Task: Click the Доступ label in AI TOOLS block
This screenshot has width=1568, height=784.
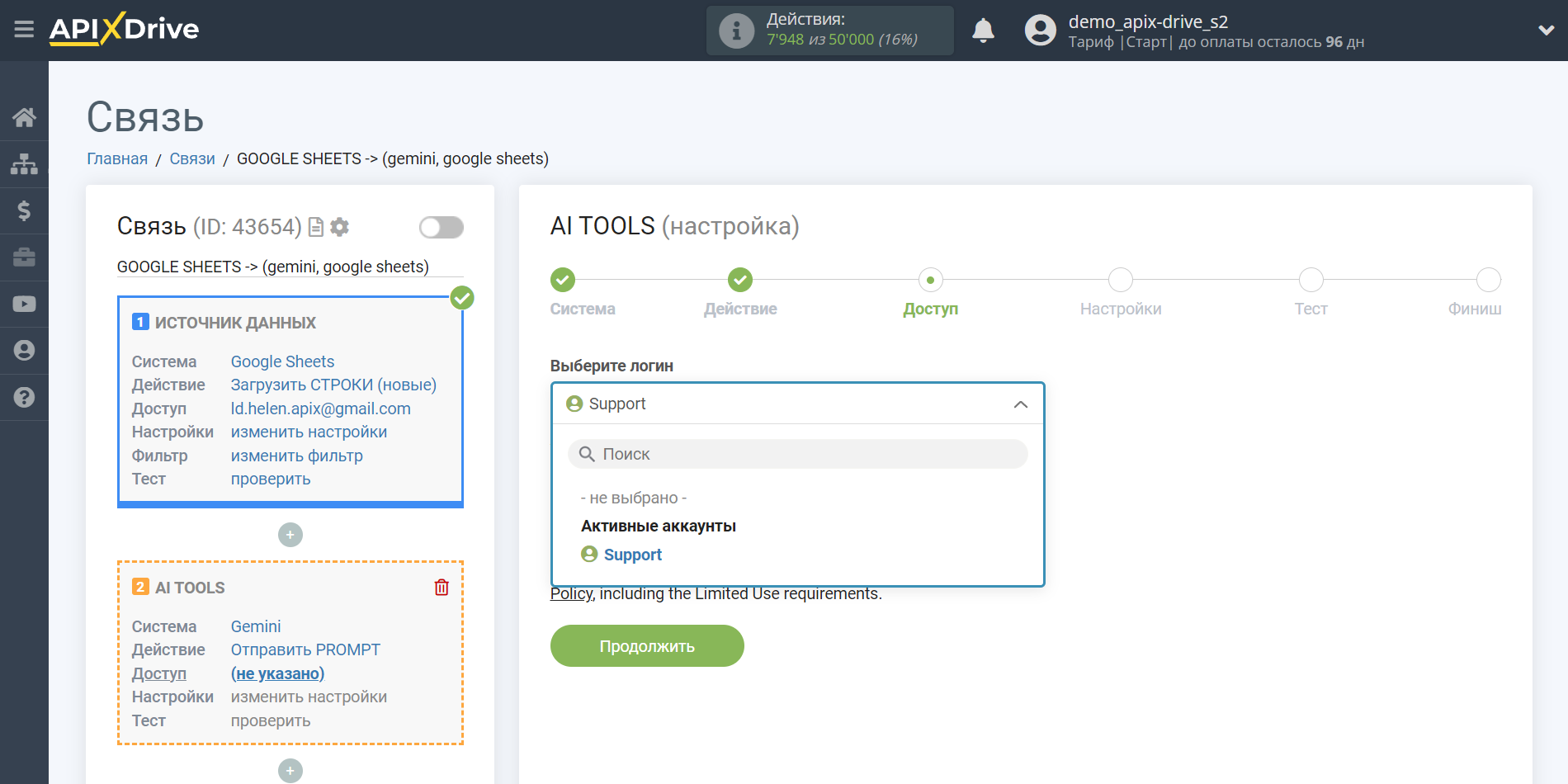Action: click(159, 673)
